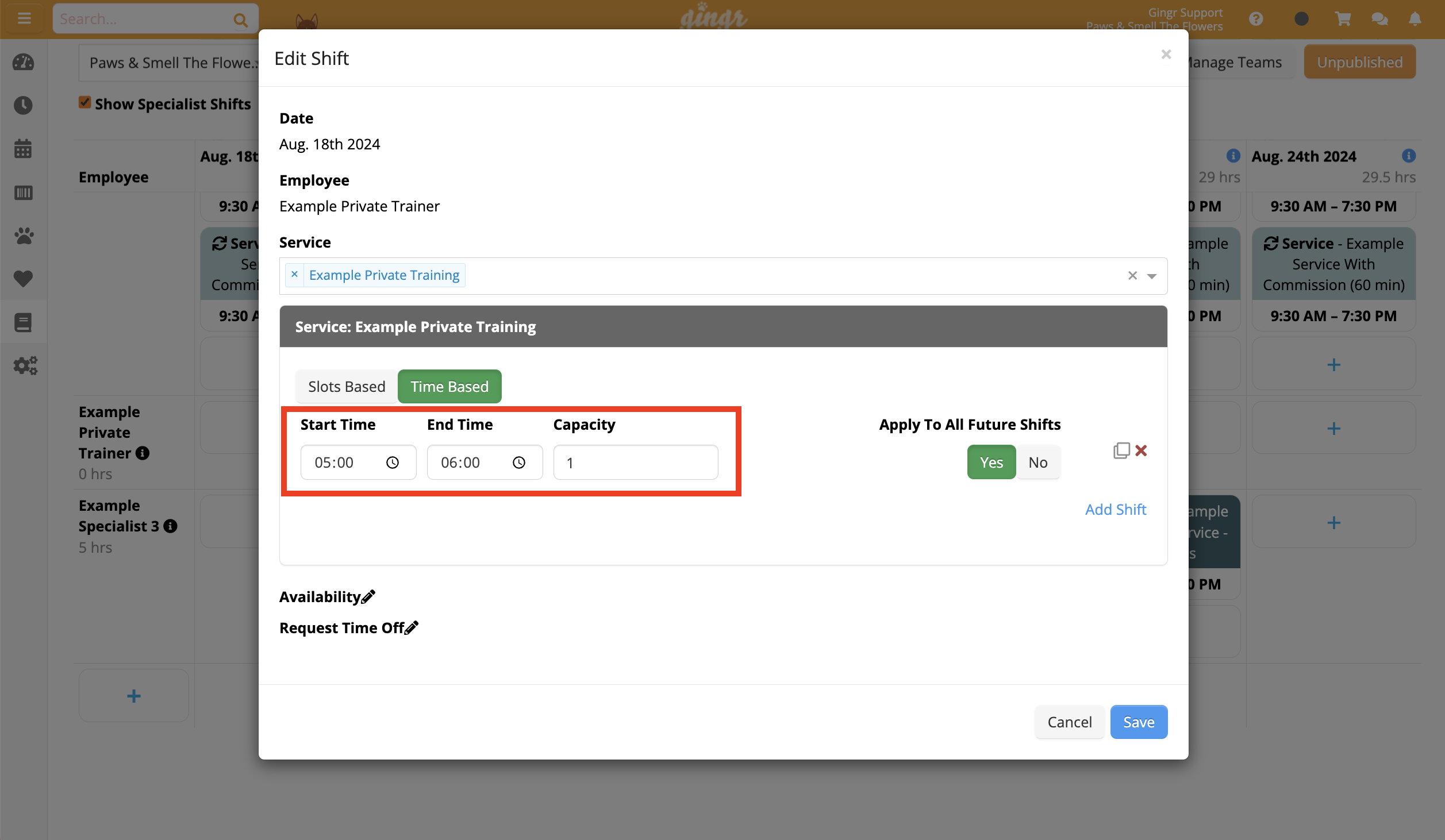The width and height of the screenshot is (1445, 840).
Task: Open the barcode sidebar icon
Action: pyautogui.click(x=23, y=192)
